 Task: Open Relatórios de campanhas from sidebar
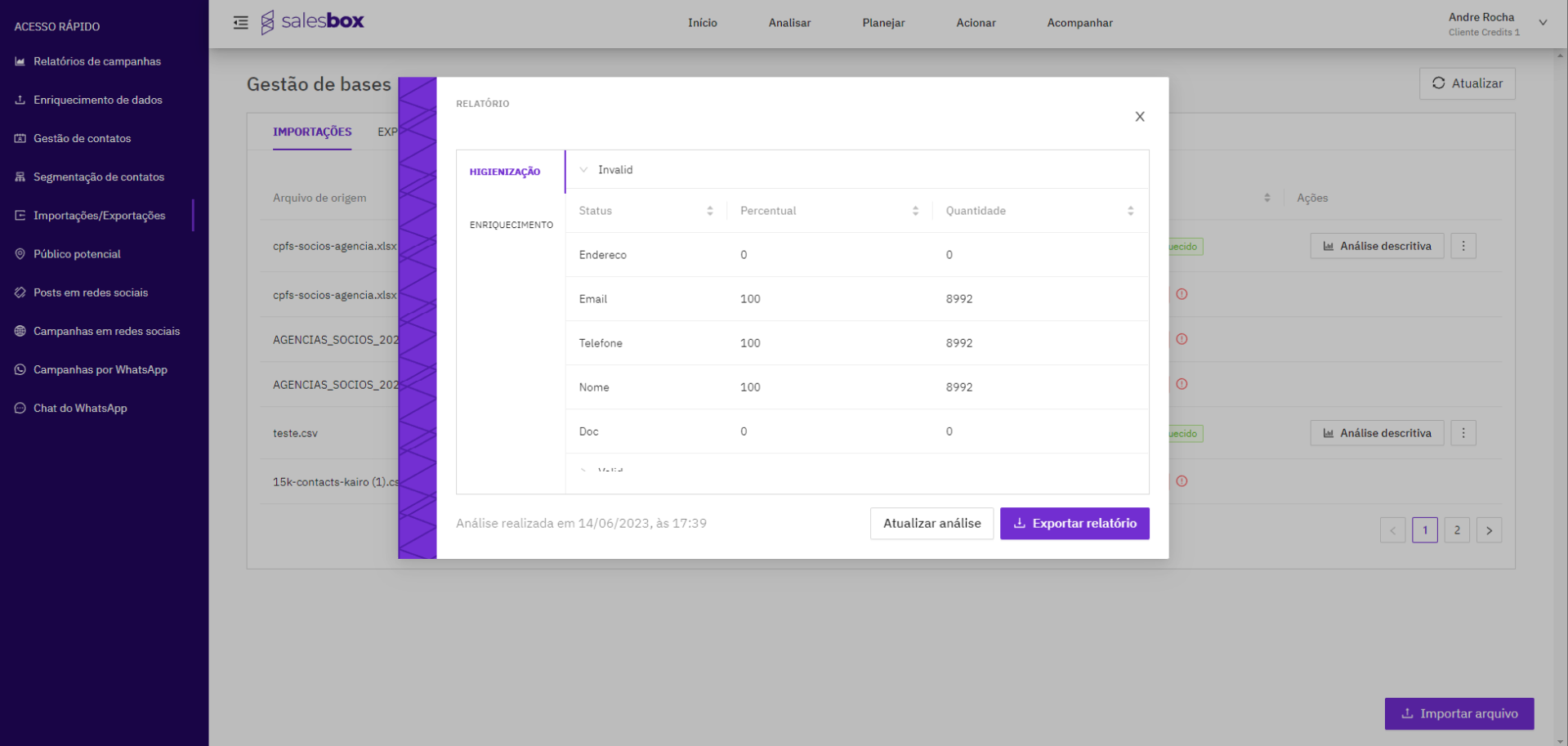tap(96, 61)
